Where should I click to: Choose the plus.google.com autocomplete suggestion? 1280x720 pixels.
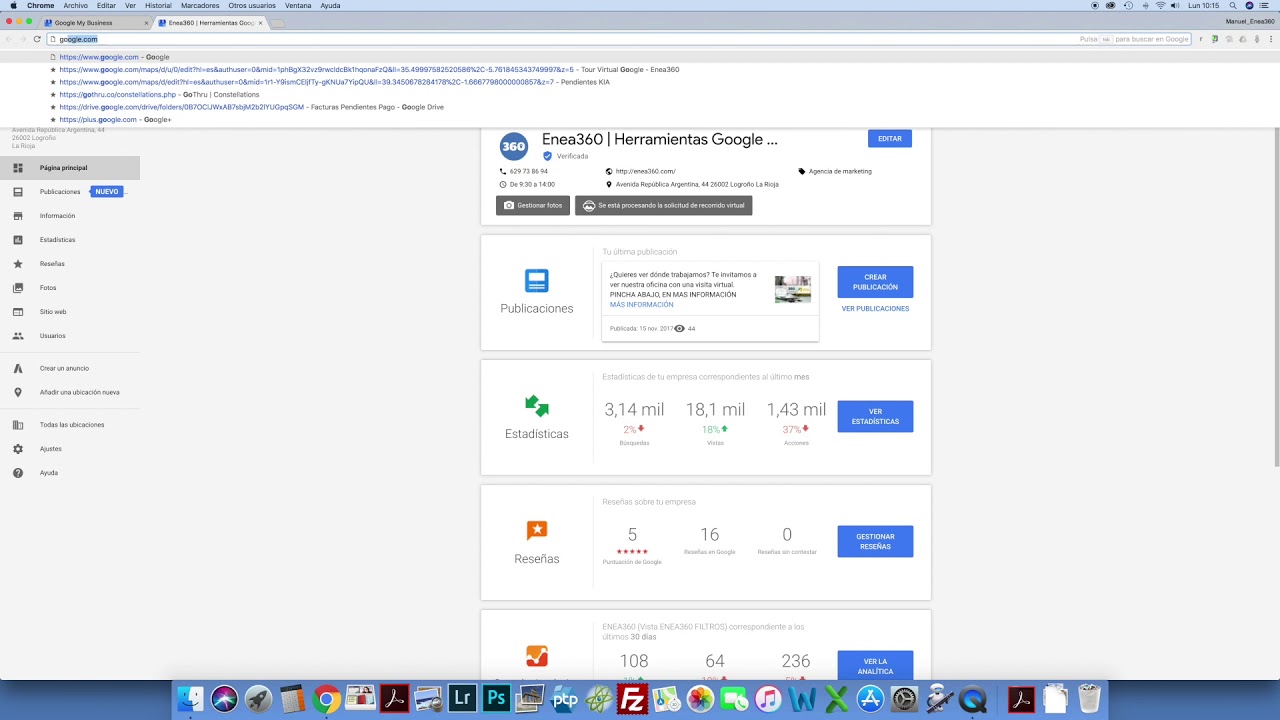pyautogui.click(x=115, y=120)
